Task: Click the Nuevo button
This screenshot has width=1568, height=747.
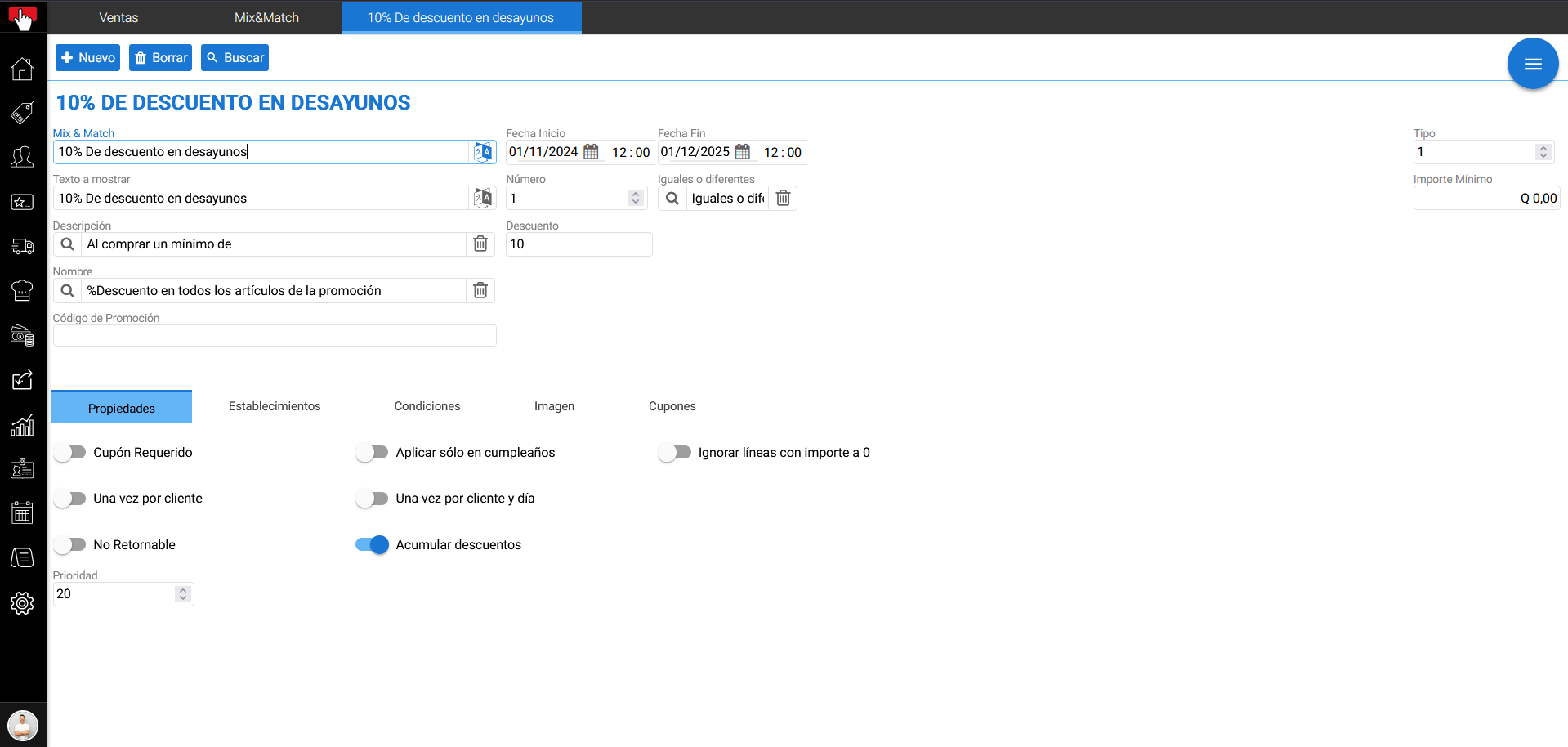Action: point(88,58)
